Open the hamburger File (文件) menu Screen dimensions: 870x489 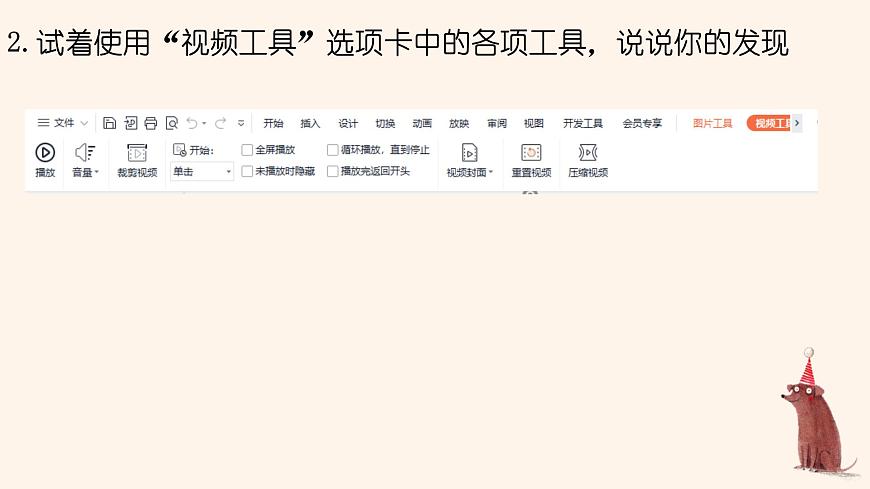point(55,123)
